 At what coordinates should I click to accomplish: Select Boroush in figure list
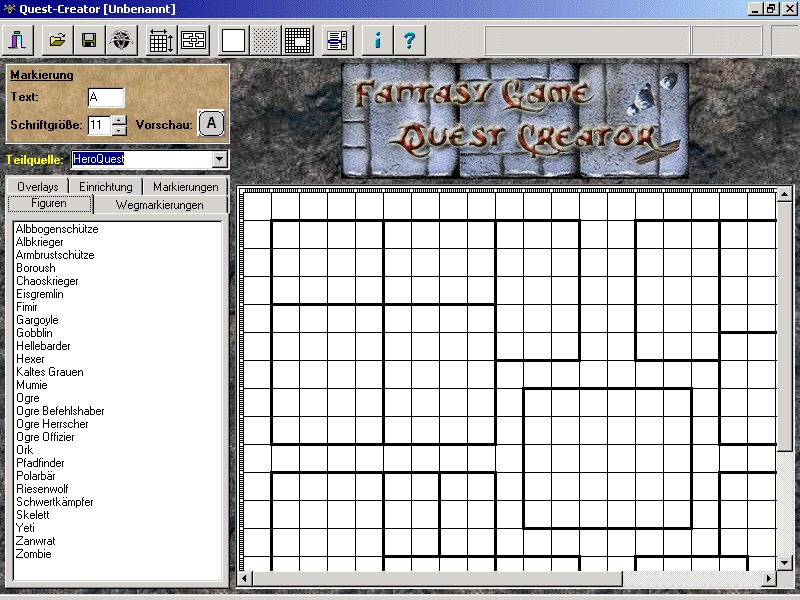pyautogui.click(x=36, y=268)
